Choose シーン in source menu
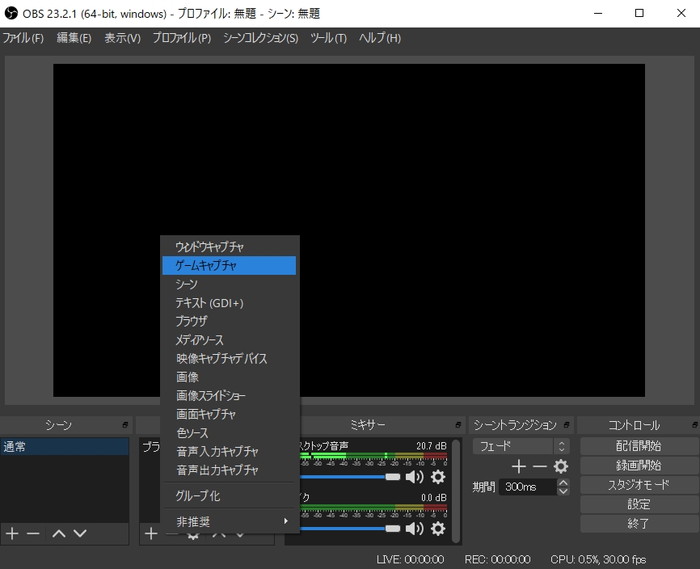The image size is (700, 569). click(230, 284)
